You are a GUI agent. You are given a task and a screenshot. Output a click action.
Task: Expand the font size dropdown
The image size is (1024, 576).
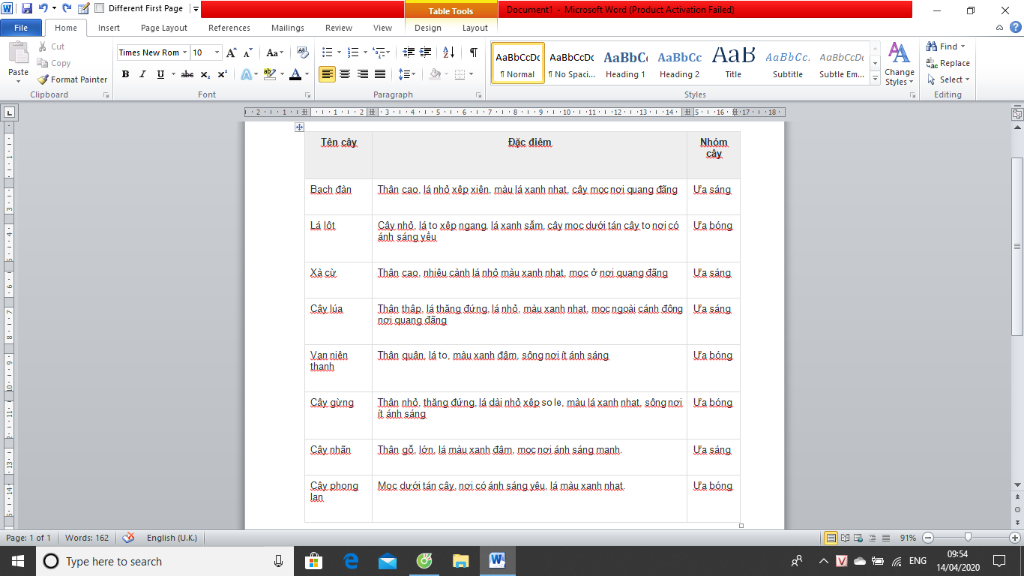(216, 52)
